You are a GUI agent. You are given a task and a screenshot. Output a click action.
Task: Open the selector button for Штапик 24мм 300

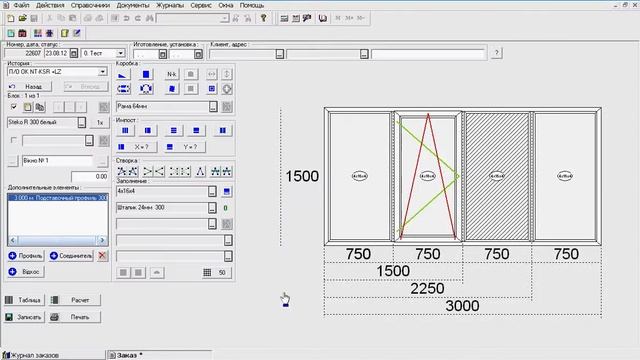[x=212, y=208]
